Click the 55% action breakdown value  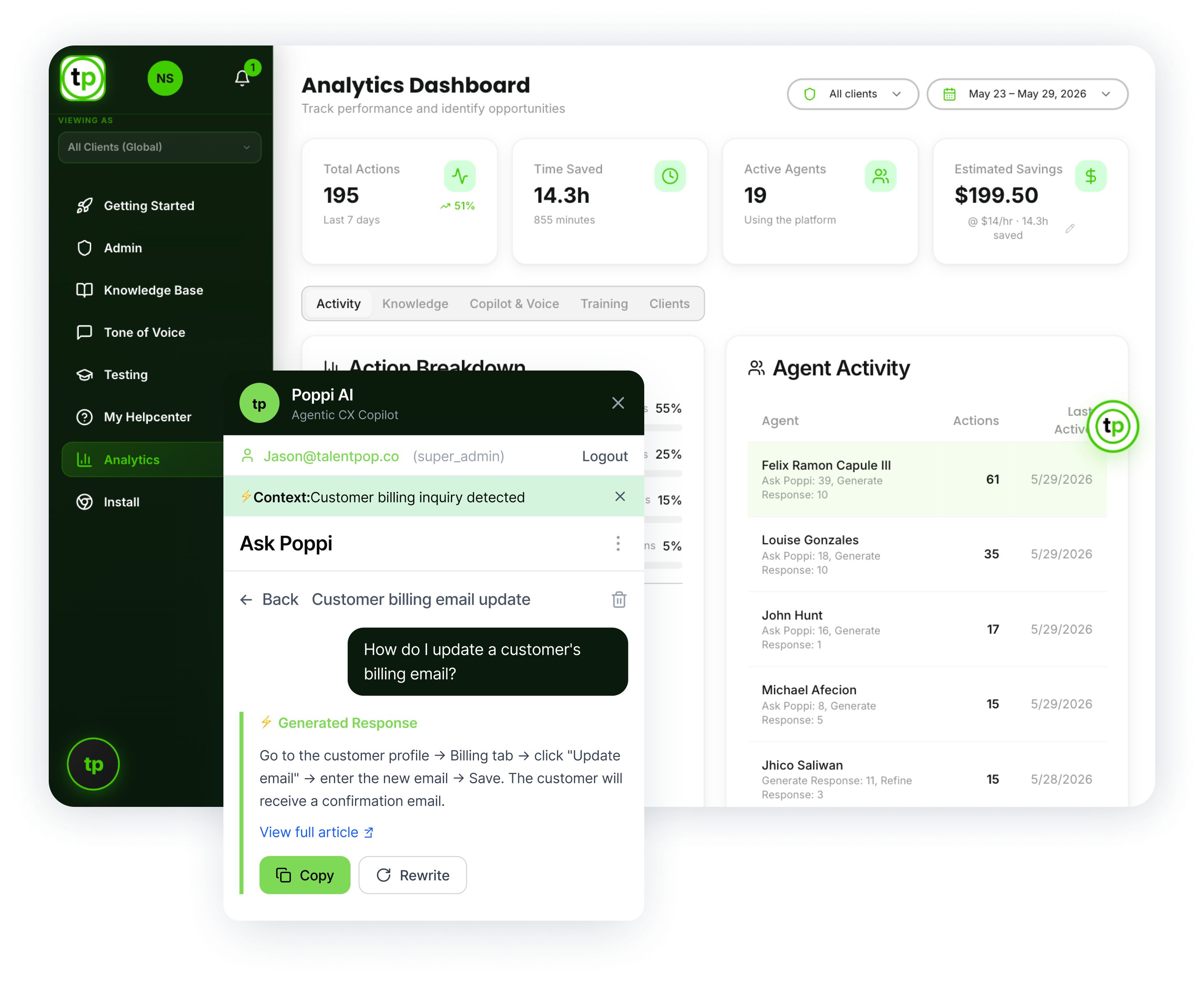[668, 408]
